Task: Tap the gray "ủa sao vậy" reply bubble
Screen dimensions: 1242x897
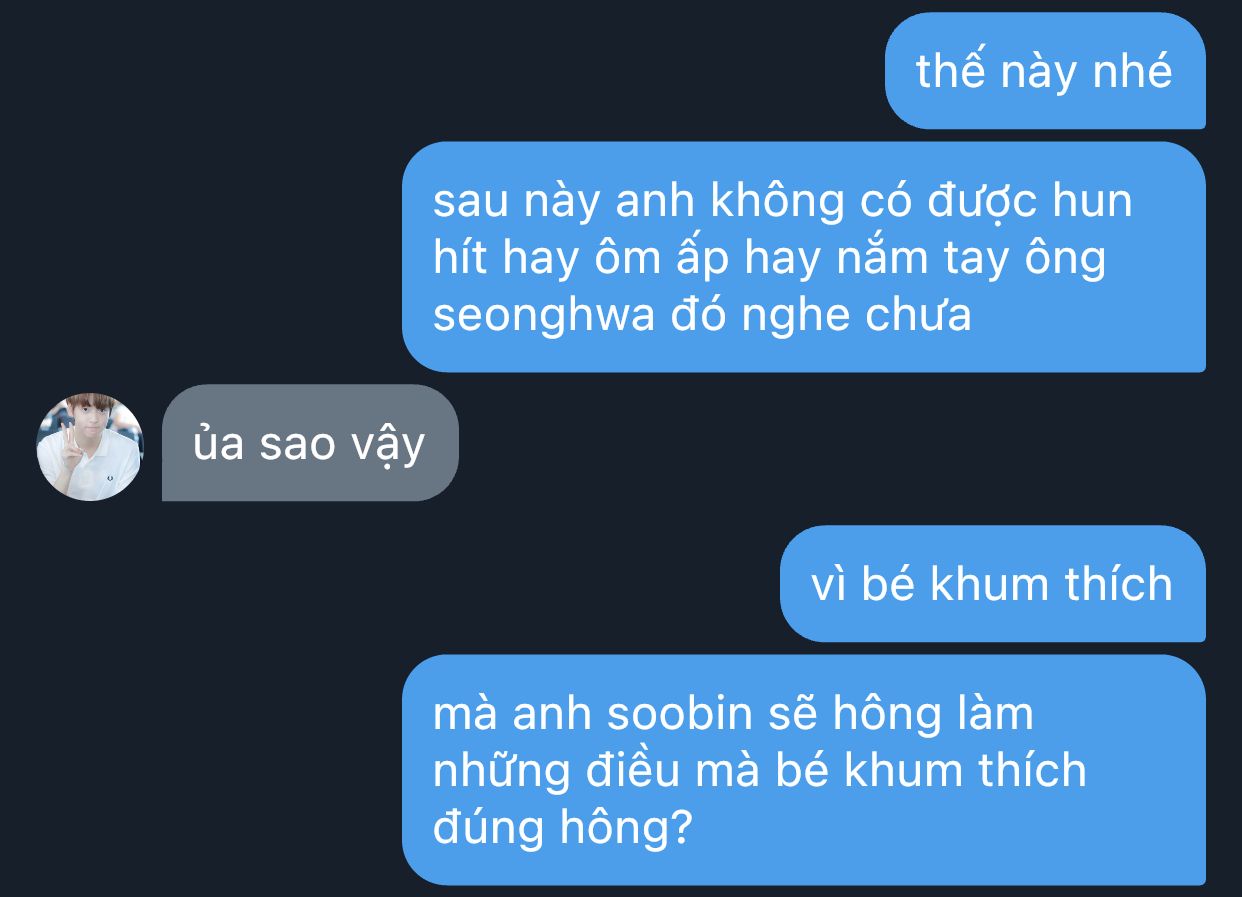Action: click(x=310, y=443)
